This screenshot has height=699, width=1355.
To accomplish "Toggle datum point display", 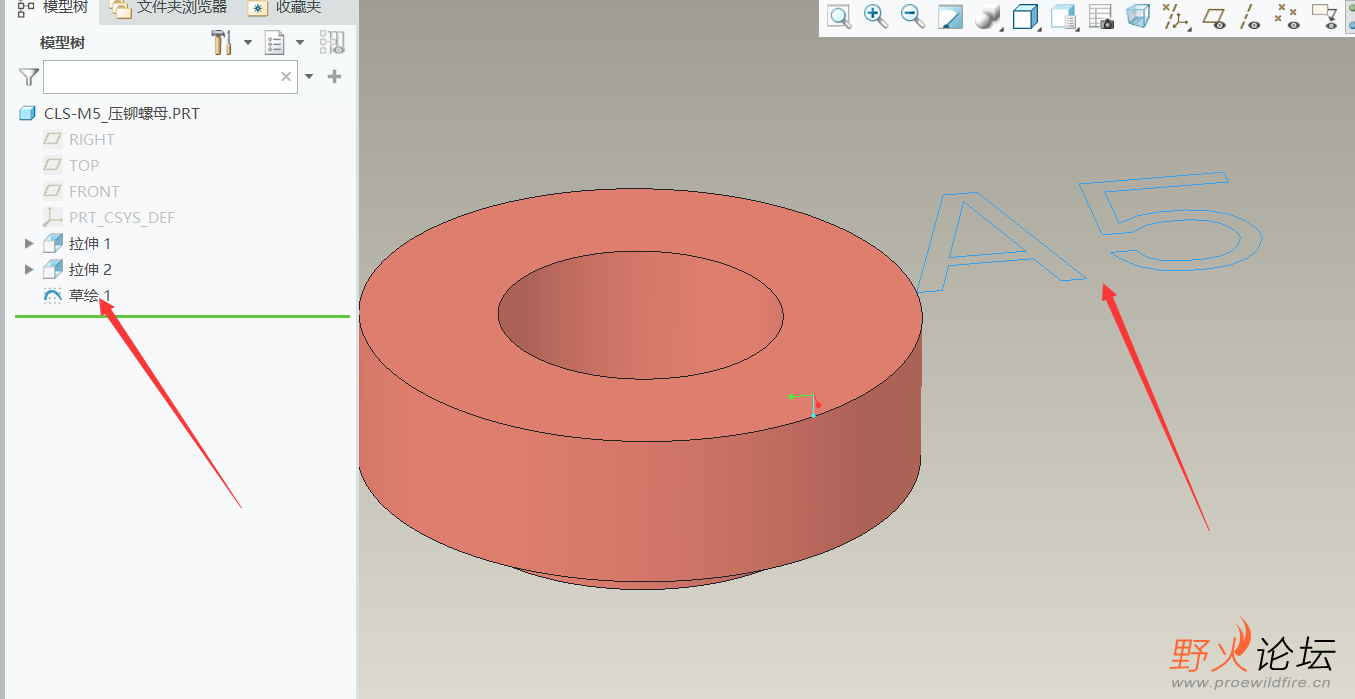I will pos(1287,17).
